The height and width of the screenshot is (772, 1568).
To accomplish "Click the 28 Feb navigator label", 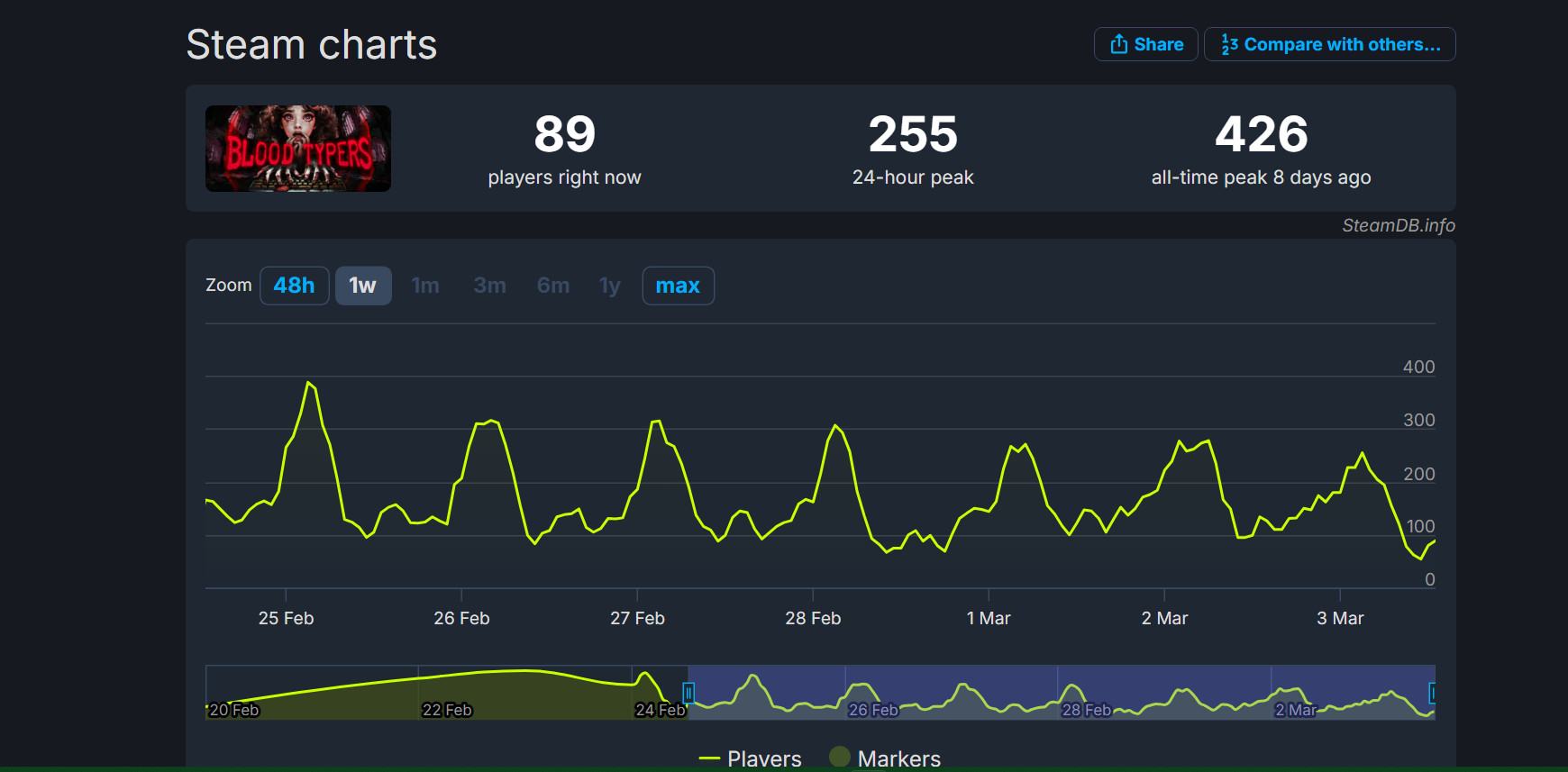I will (1086, 710).
